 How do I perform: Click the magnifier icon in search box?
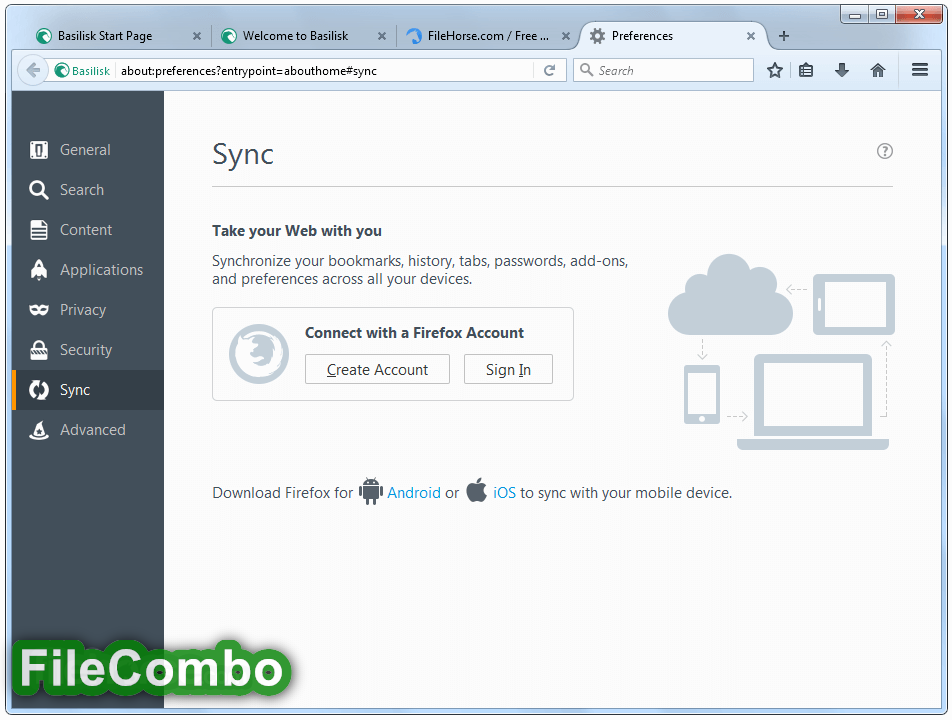(x=586, y=70)
